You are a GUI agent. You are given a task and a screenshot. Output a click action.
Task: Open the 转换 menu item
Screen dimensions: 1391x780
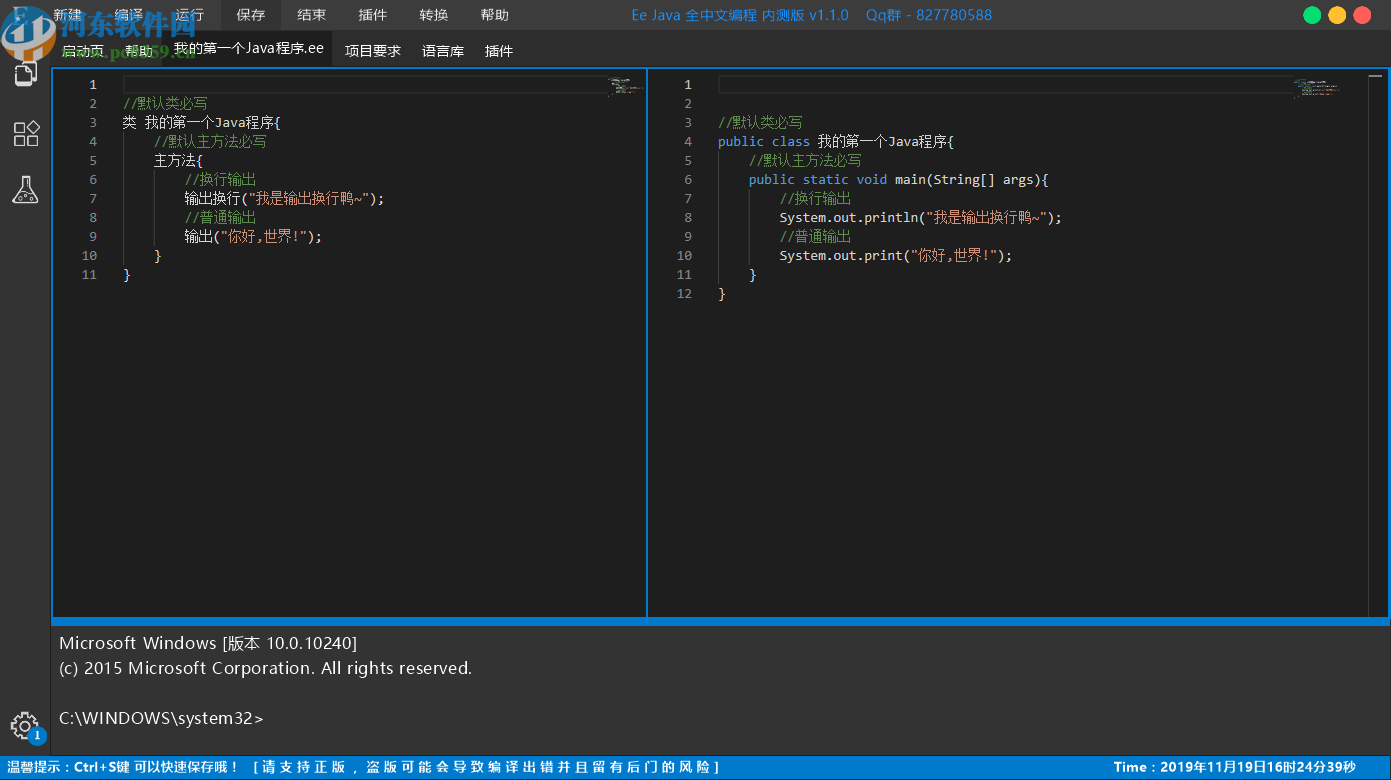click(433, 15)
